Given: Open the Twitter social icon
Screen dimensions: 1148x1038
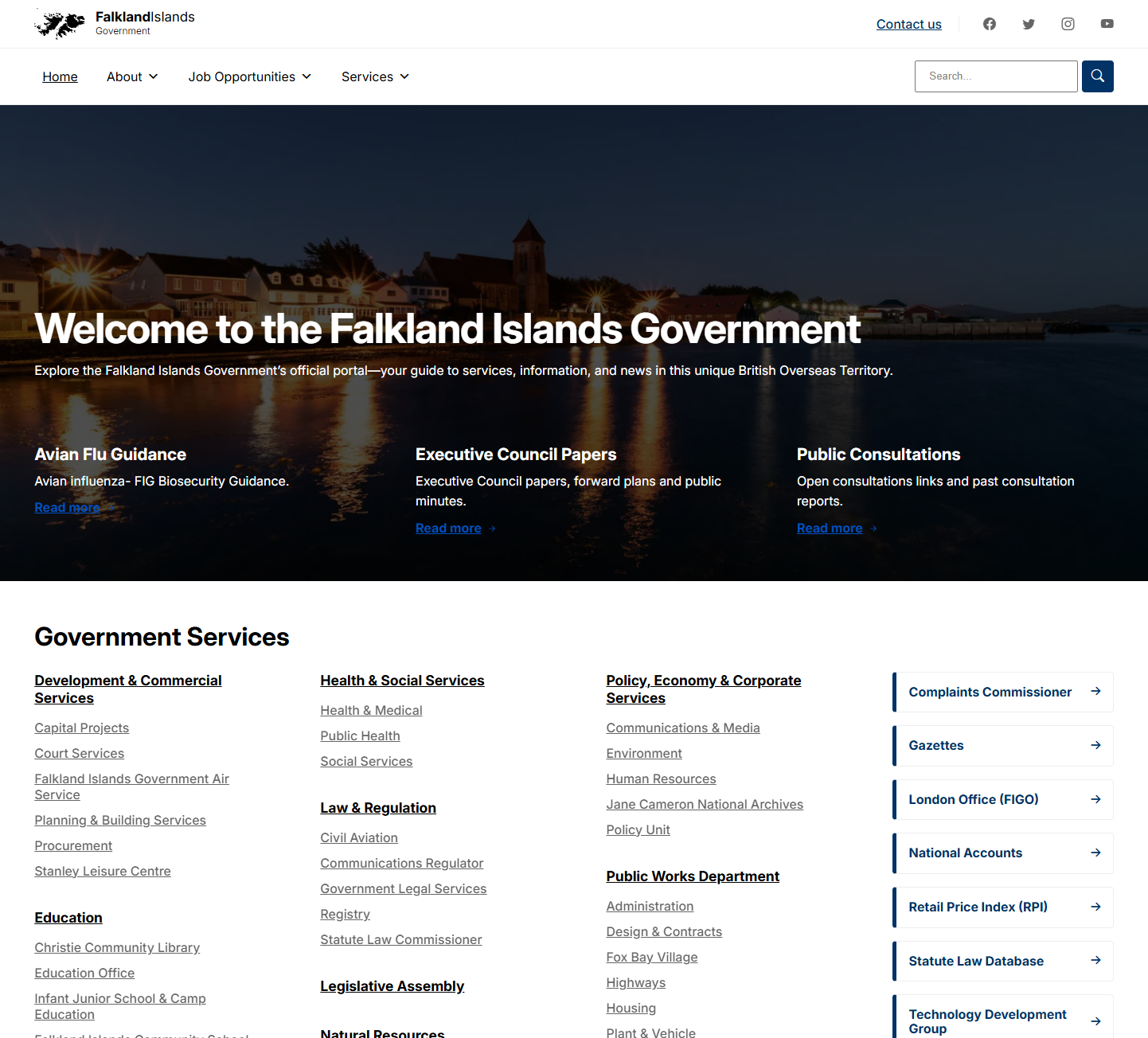Looking at the screenshot, I should (x=1029, y=24).
